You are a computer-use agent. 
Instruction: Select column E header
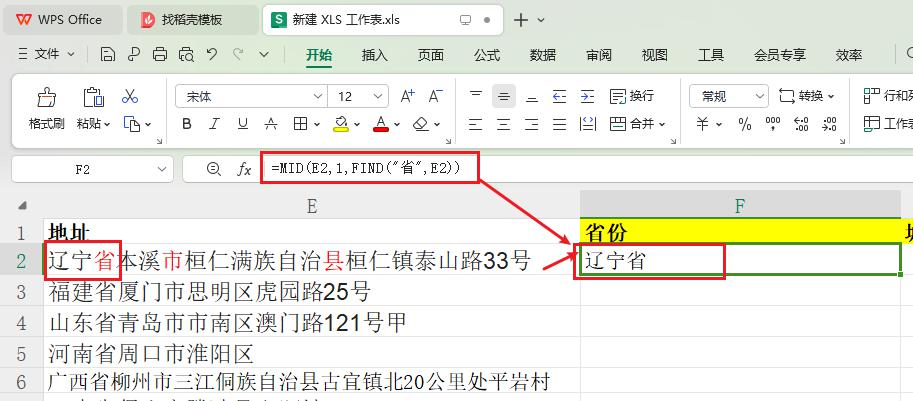(312, 205)
